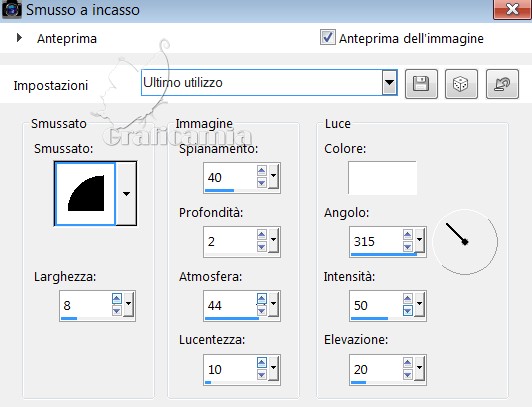Select the bevel shape thumbnail preview
This screenshot has width=532, height=407.
point(85,194)
